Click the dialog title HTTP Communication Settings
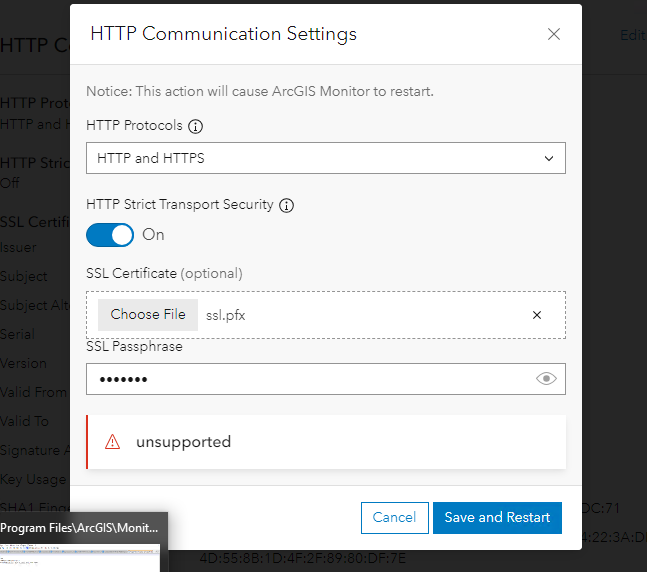647x572 pixels. click(223, 34)
